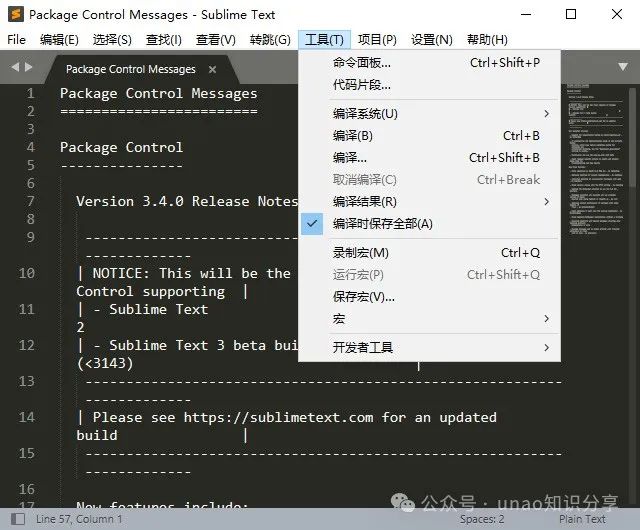Screen dimensions: 640x530
Task: Minimize the Sublime Text window
Action: [526, 15]
